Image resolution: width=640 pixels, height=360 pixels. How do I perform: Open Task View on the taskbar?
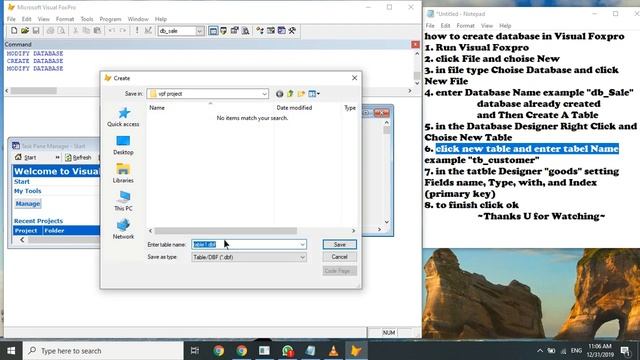tap(195, 351)
